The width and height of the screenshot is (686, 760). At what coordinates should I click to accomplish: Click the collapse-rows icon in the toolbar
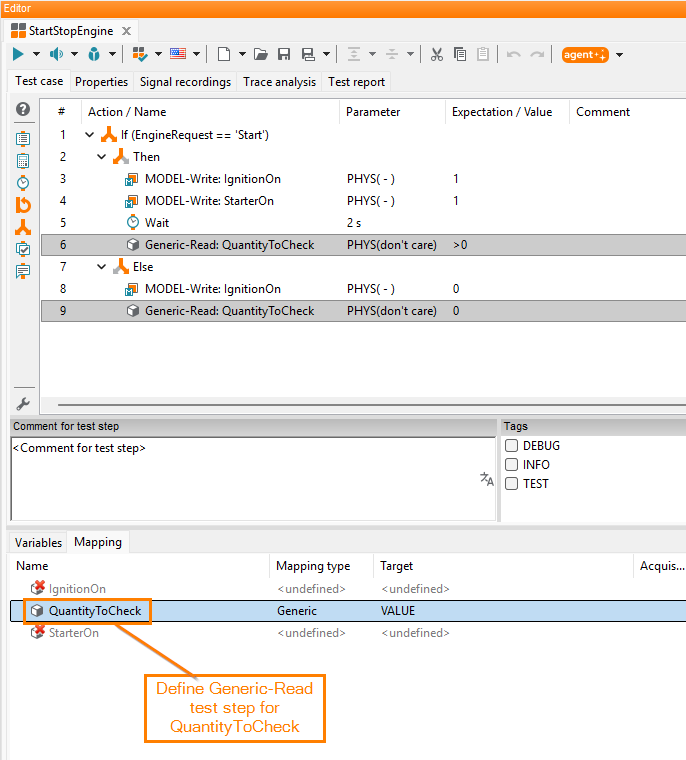pyautogui.click(x=392, y=54)
